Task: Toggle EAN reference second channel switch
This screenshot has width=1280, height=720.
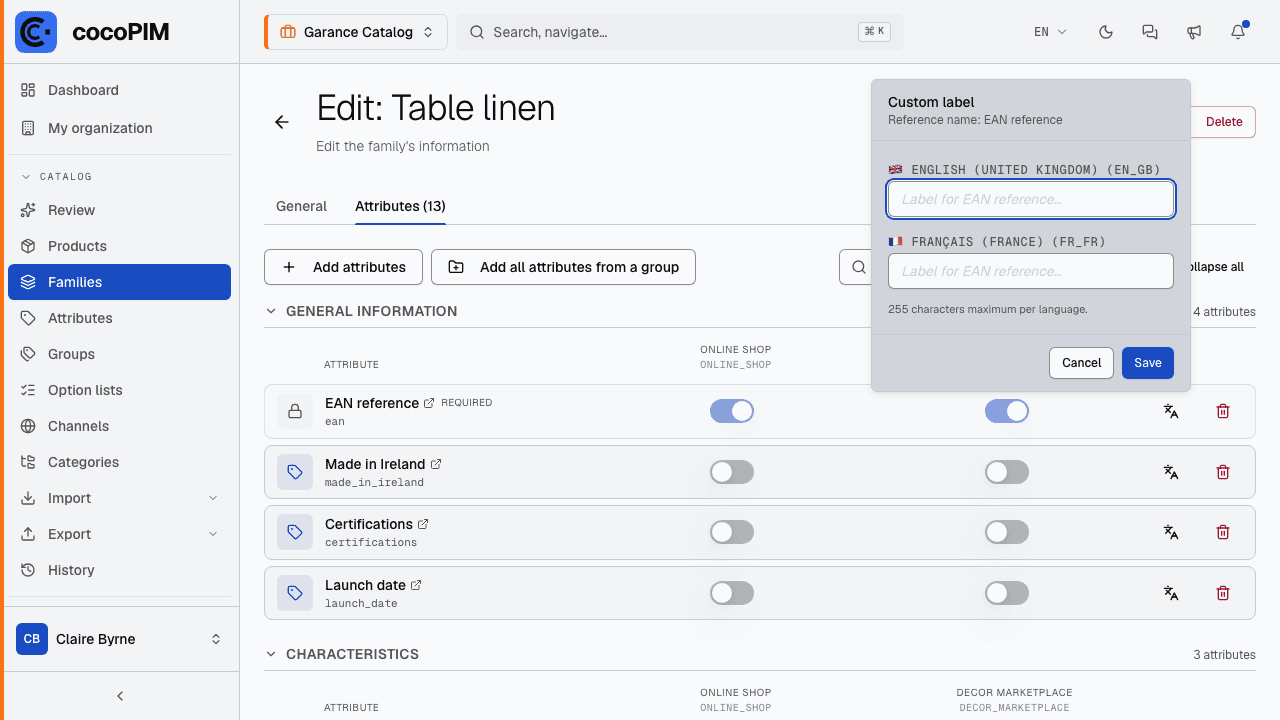Action: pyautogui.click(x=1007, y=411)
